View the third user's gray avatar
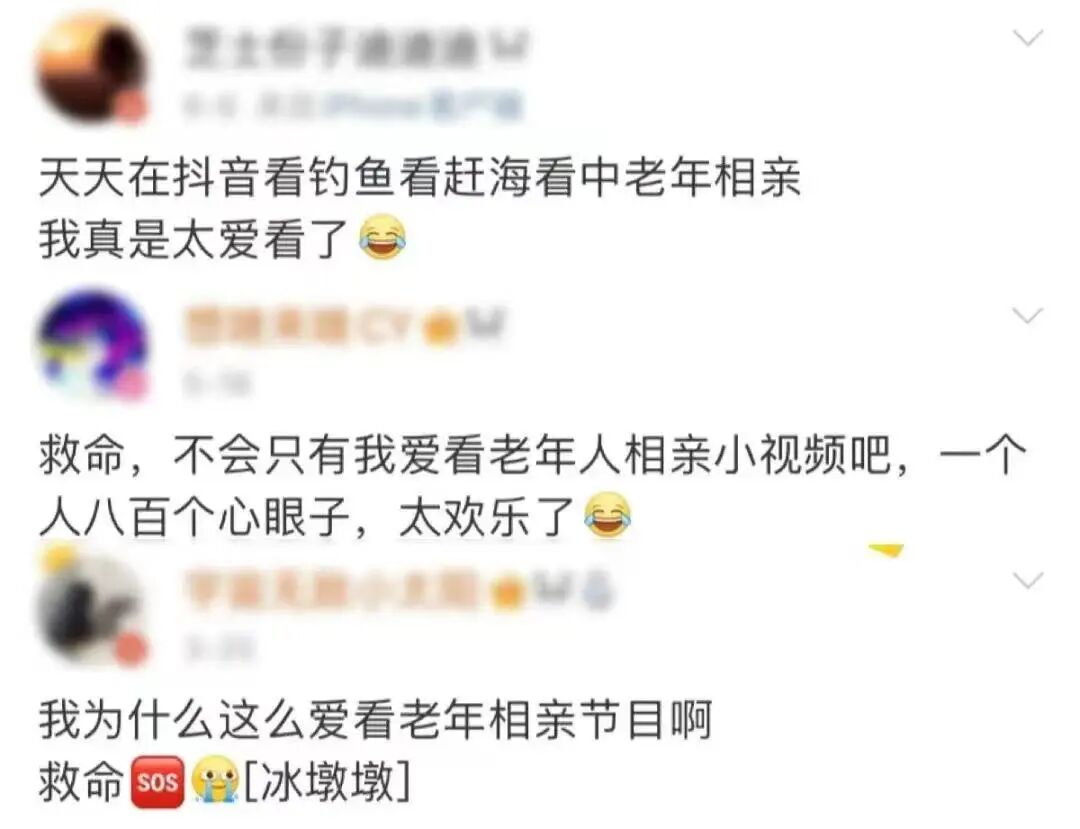This screenshot has height=829, width=1080. (91, 610)
